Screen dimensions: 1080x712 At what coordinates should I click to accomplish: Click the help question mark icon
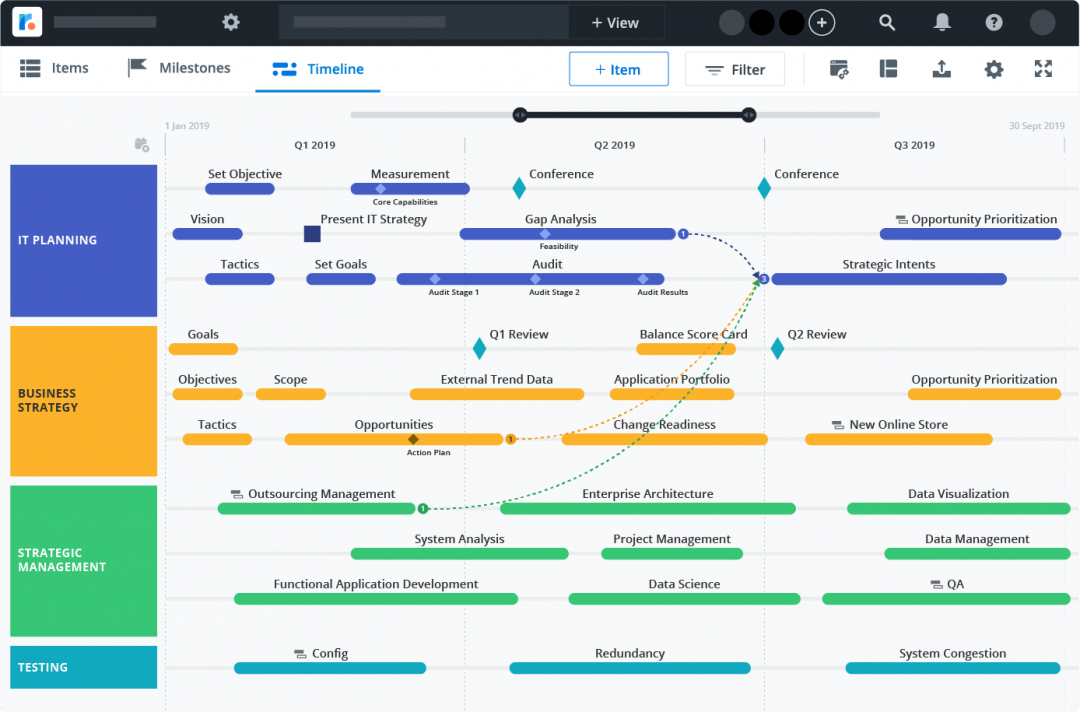(x=993, y=23)
